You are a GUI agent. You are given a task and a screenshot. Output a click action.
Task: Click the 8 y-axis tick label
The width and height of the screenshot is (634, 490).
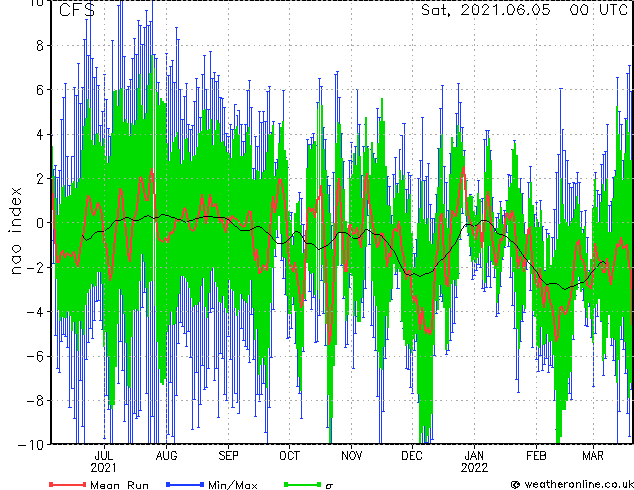[x=40, y=46]
